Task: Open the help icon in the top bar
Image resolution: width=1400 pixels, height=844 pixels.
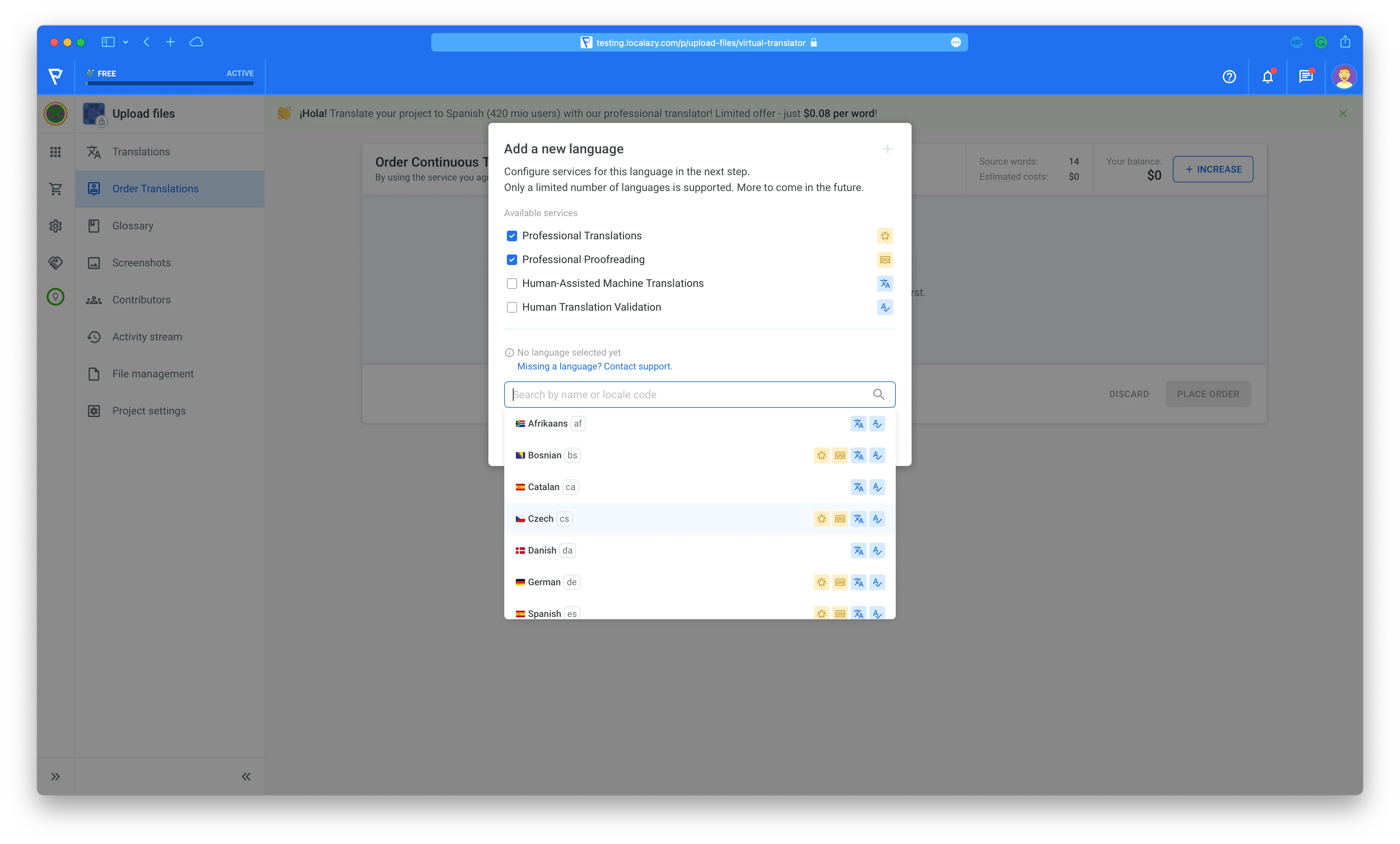Action: click(1229, 77)
